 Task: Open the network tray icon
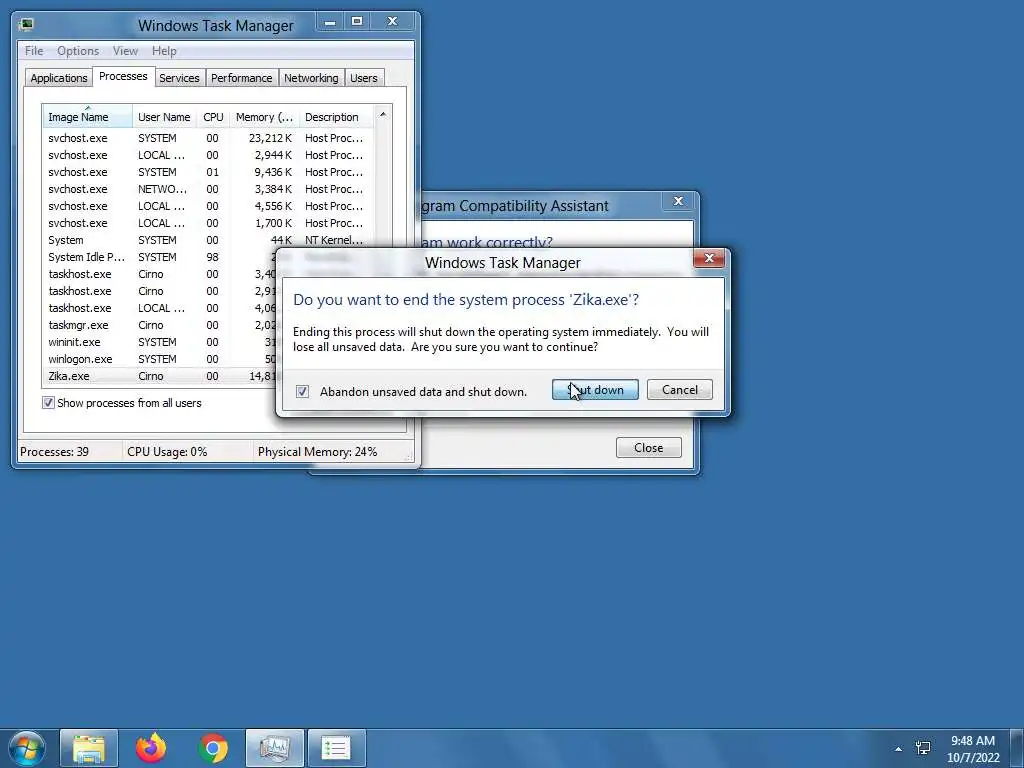[x=923, y=748]
